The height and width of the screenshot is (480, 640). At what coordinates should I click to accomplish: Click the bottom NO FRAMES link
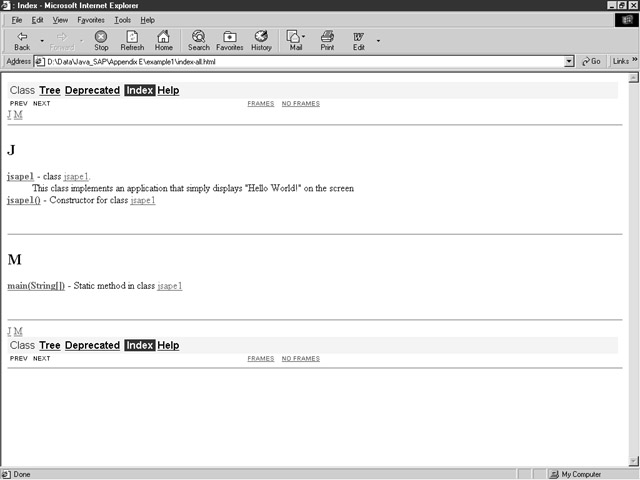pyautogui.click(x=301, y=358)
